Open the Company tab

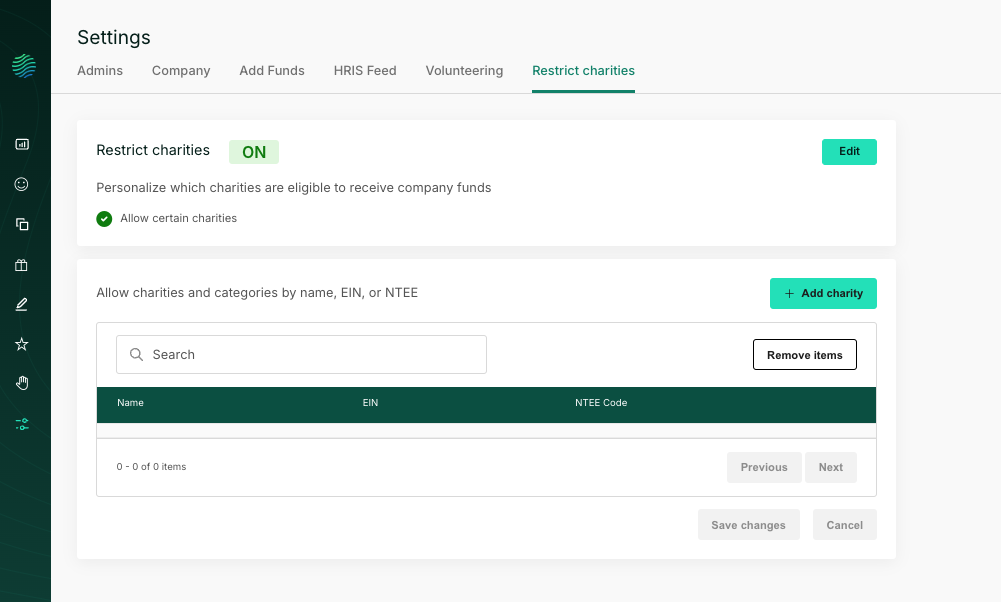tap(181, 71)
